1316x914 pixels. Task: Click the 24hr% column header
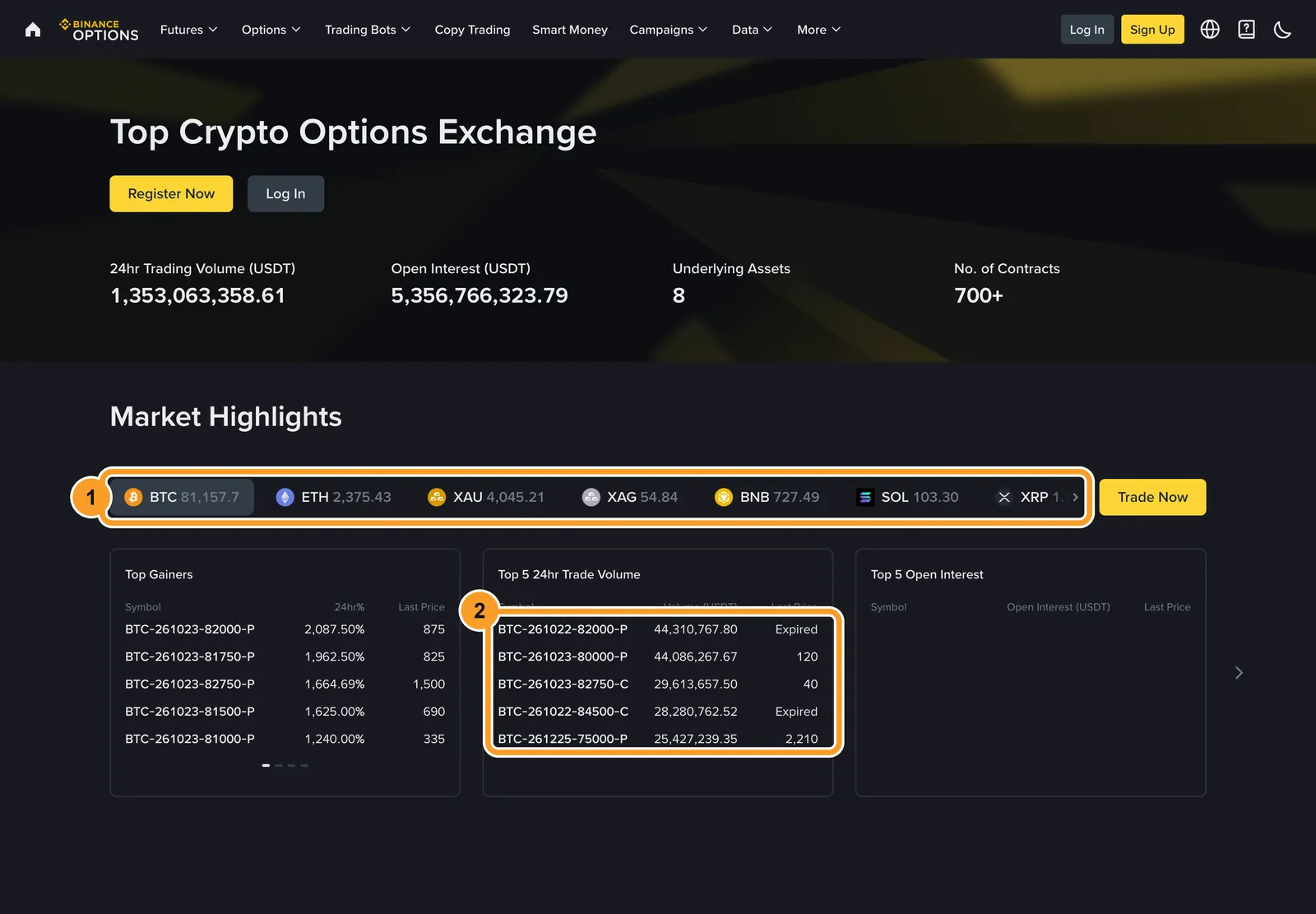[x=350, y=607]
